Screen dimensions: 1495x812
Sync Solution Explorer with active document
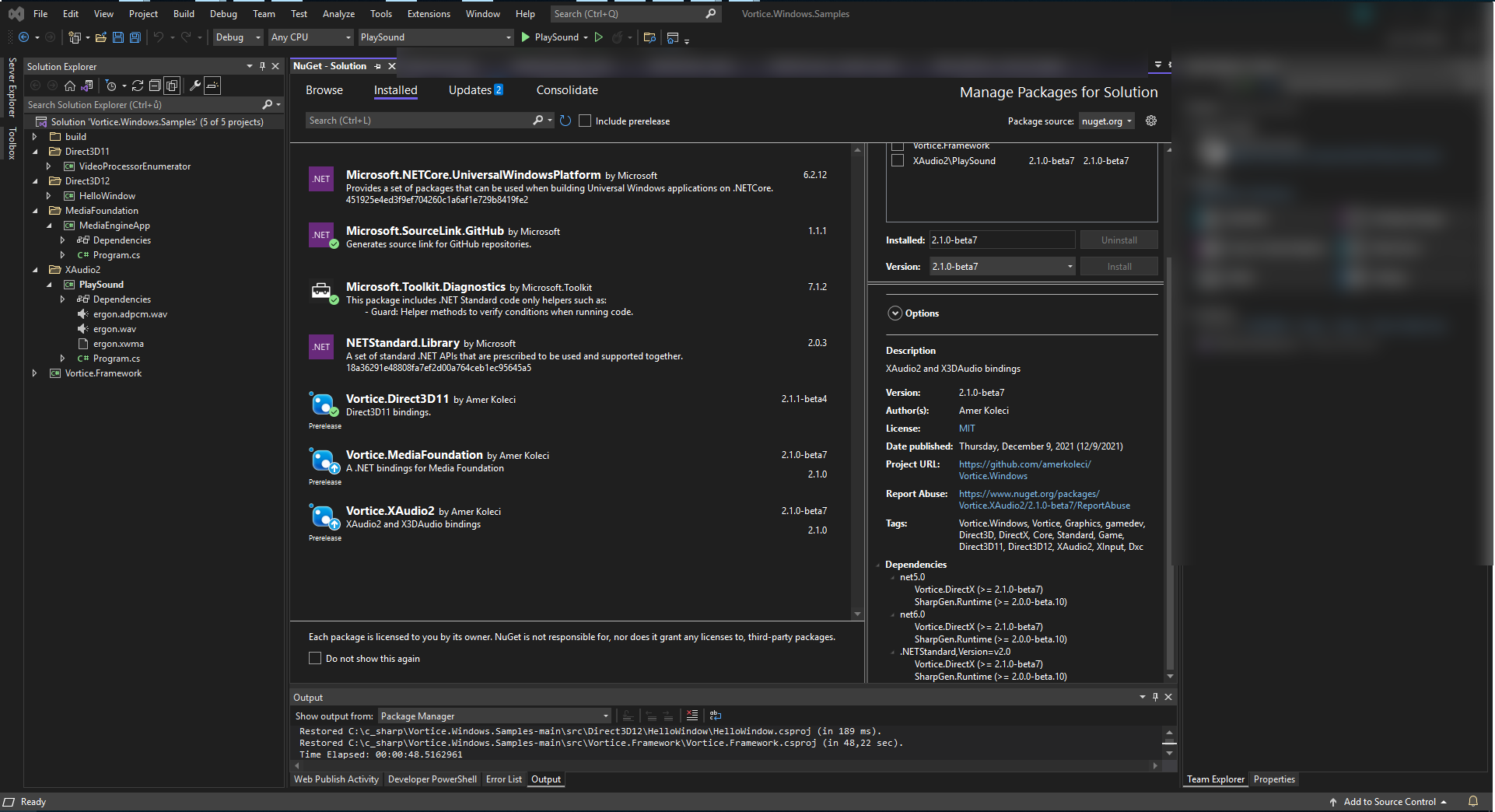point(86,86)
